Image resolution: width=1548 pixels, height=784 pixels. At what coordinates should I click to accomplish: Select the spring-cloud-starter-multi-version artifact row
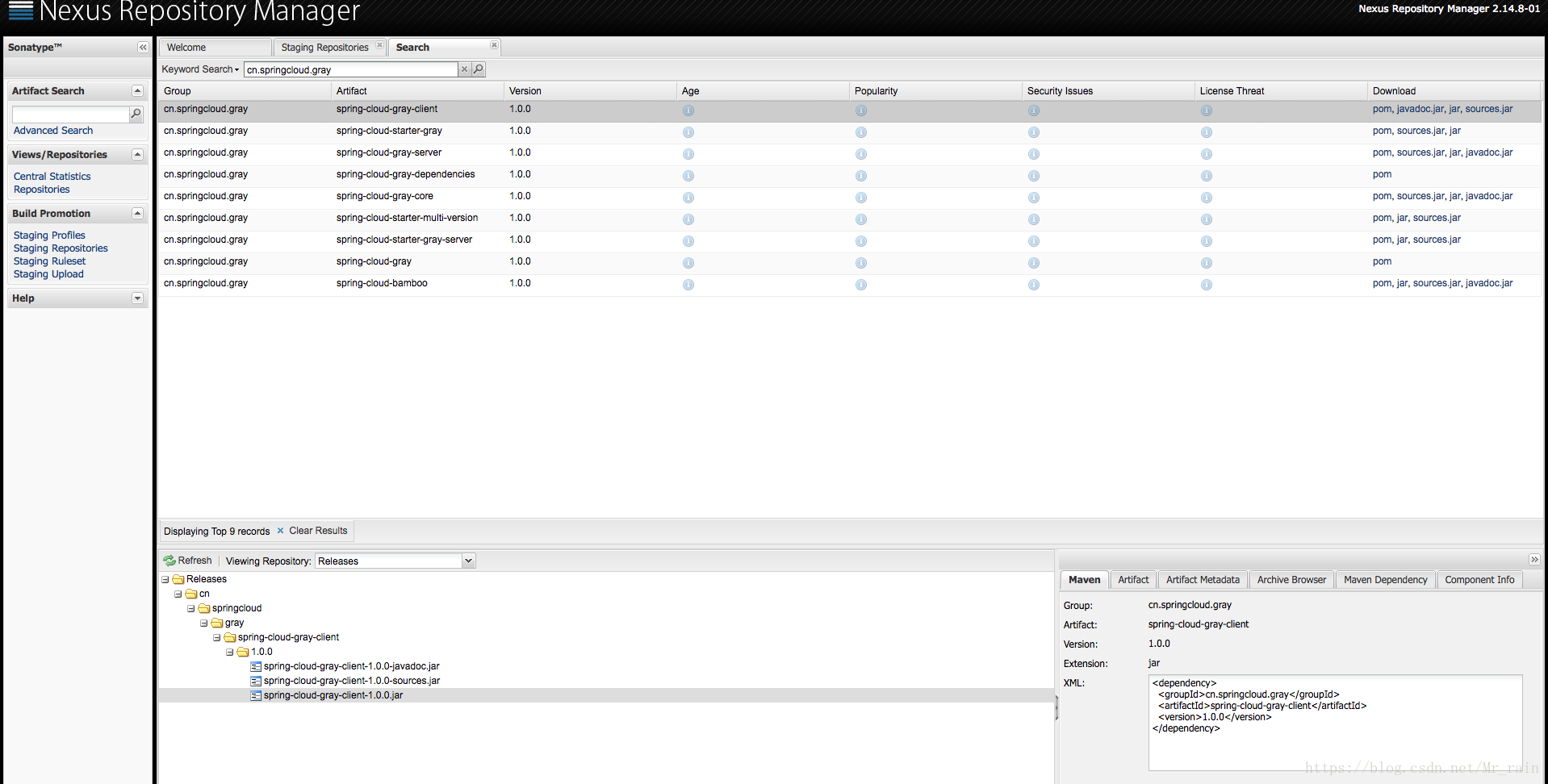coord(849,219)
